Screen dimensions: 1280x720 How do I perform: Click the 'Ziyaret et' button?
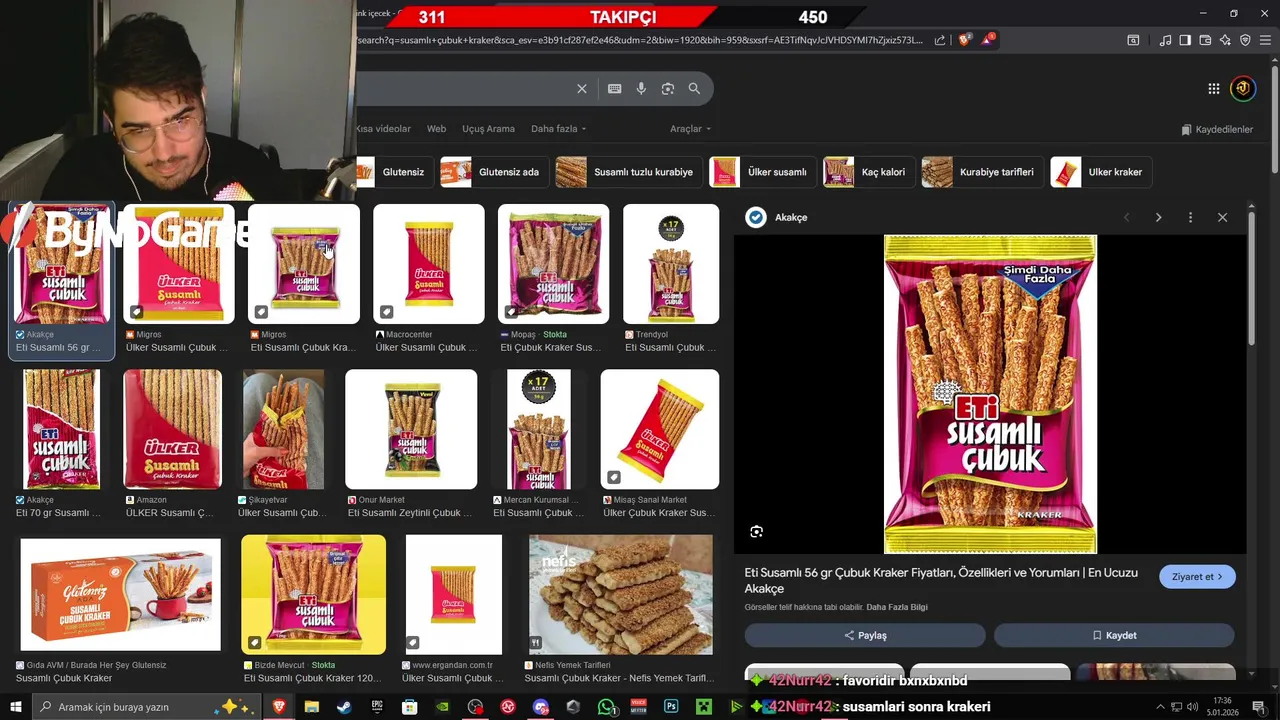coord(1197,577)
